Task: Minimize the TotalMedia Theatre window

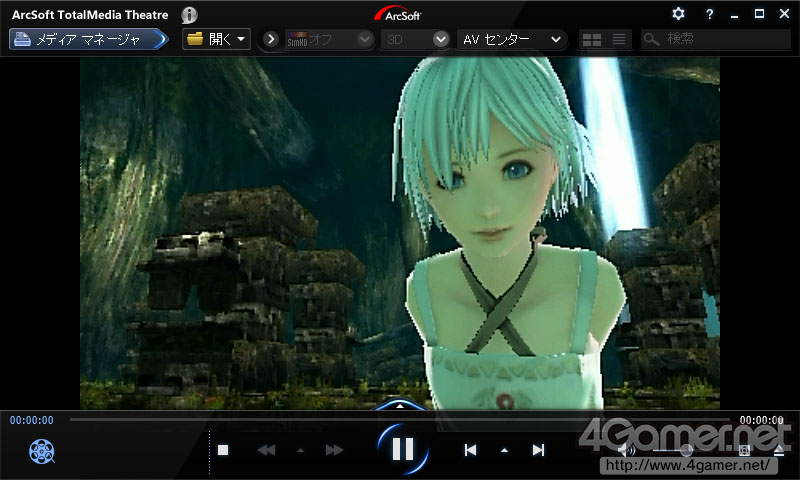Action: (x=734, y=15)
